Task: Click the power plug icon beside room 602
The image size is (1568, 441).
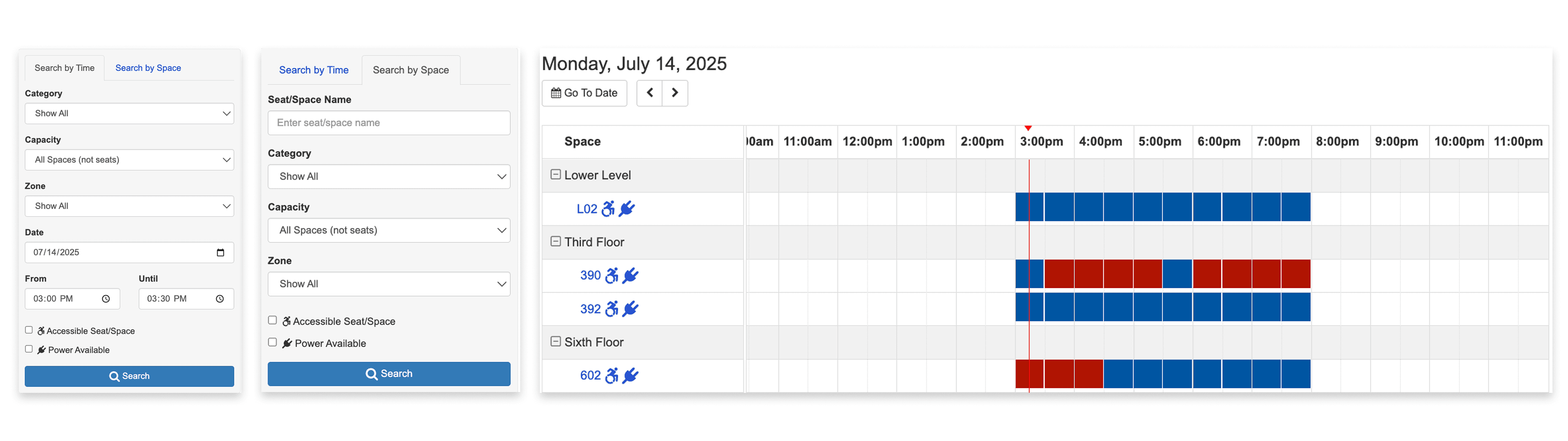Action: coord(630,375)
